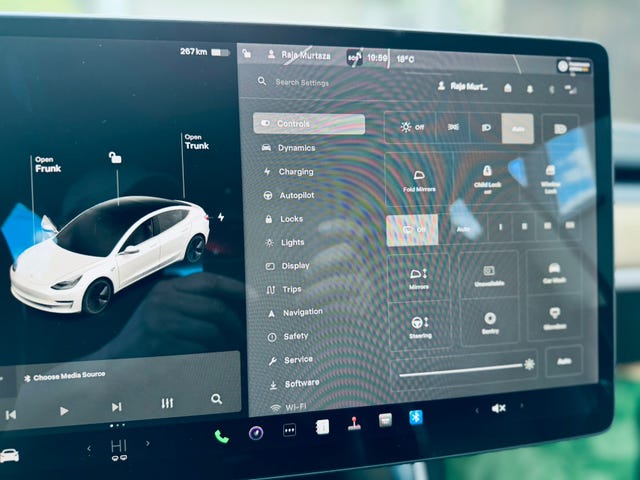Screen dimensions: 640x480
Task: Tap the Auto brightness button
Action: pyautogui.click(x=564, y=361)
